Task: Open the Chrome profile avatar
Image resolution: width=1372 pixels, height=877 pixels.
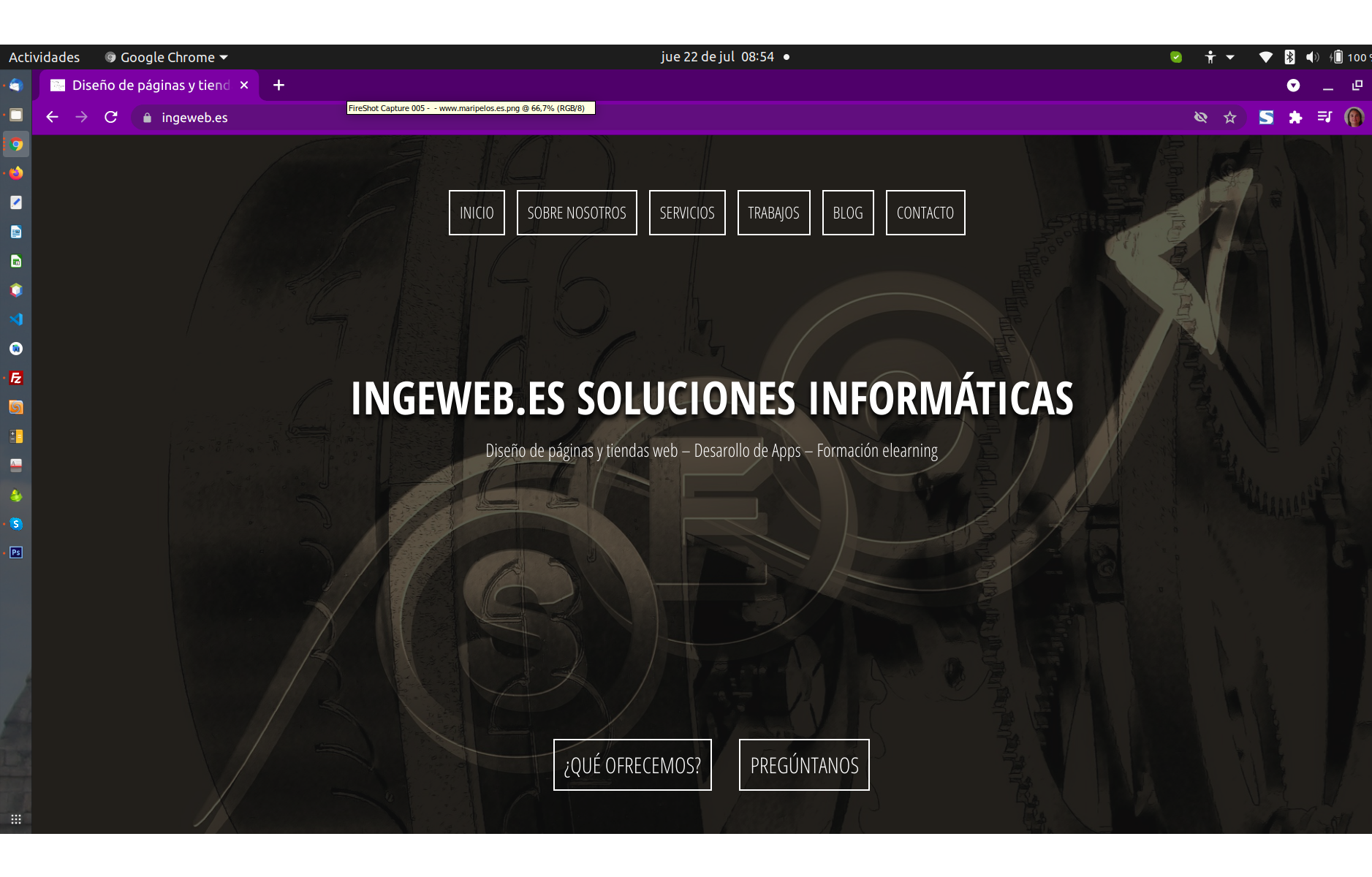Action: (x=1354, y=117)
